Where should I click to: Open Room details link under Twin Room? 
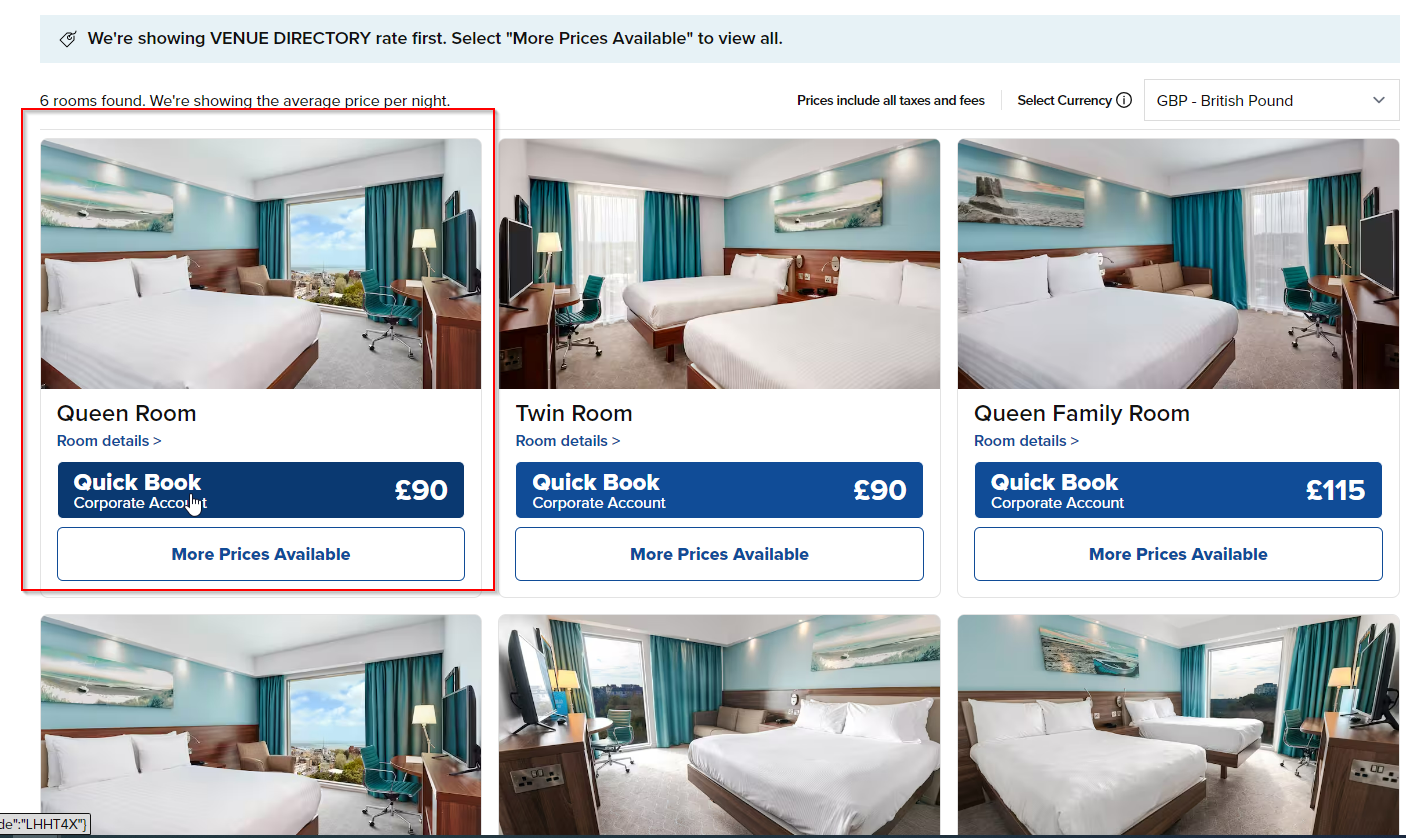[x=568, y=441]
